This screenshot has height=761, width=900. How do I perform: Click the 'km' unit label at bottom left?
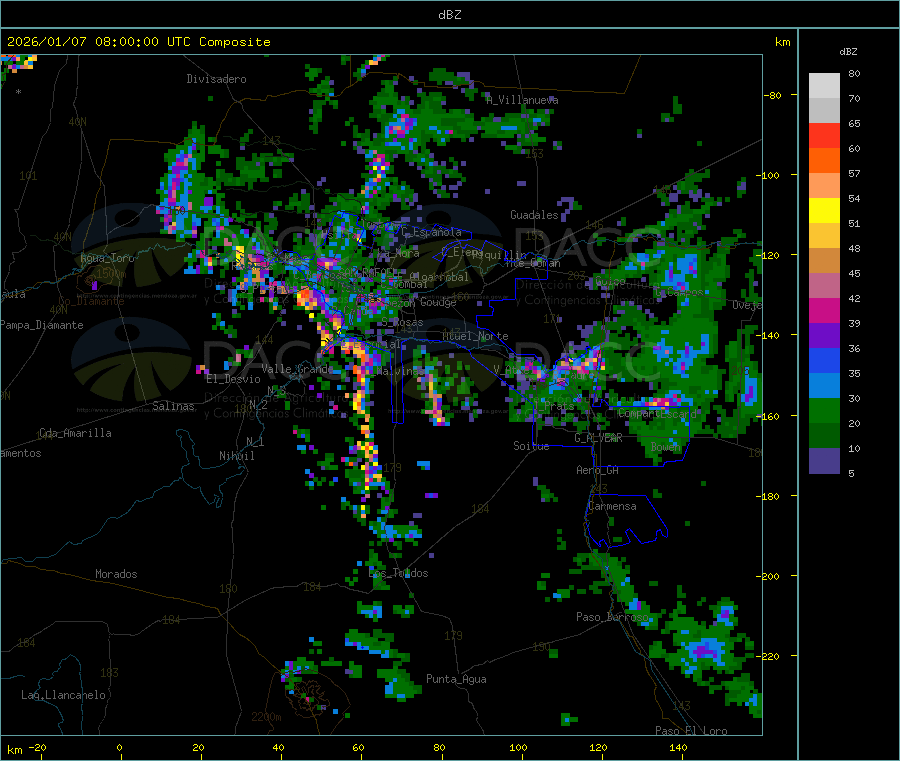coord(14,750)
